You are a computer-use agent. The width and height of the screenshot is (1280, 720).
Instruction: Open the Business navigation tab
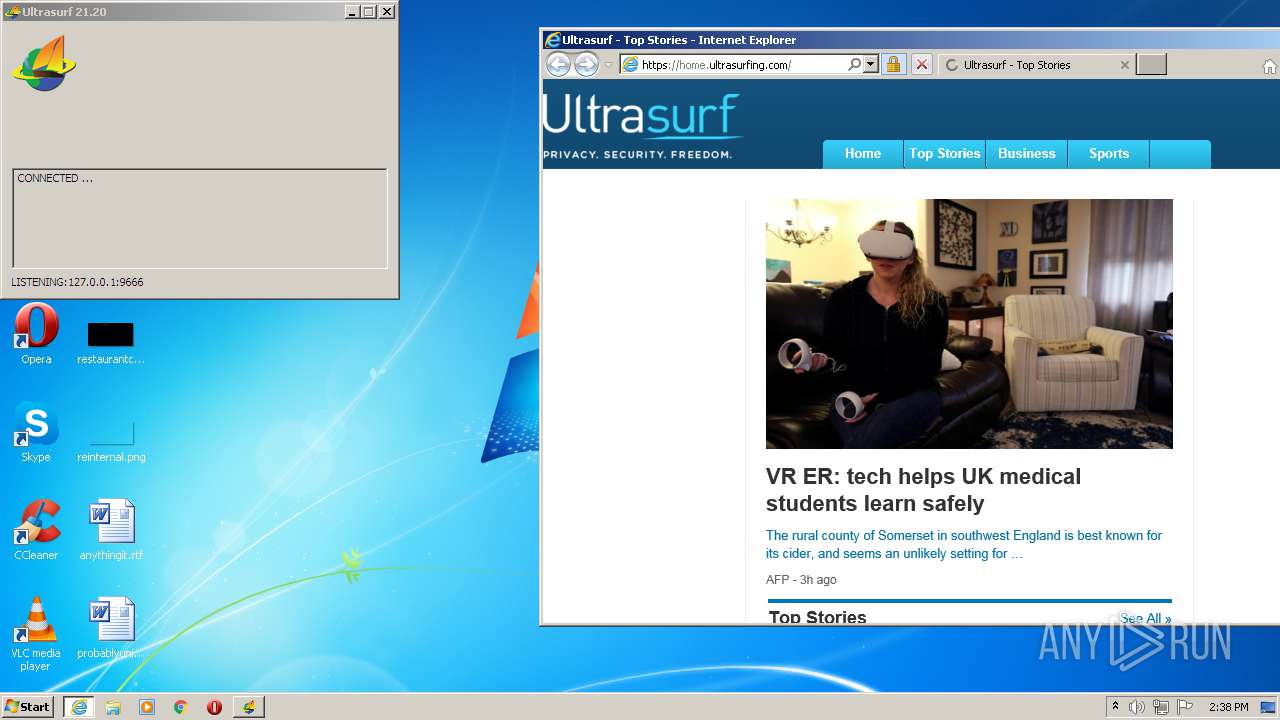1027,154
